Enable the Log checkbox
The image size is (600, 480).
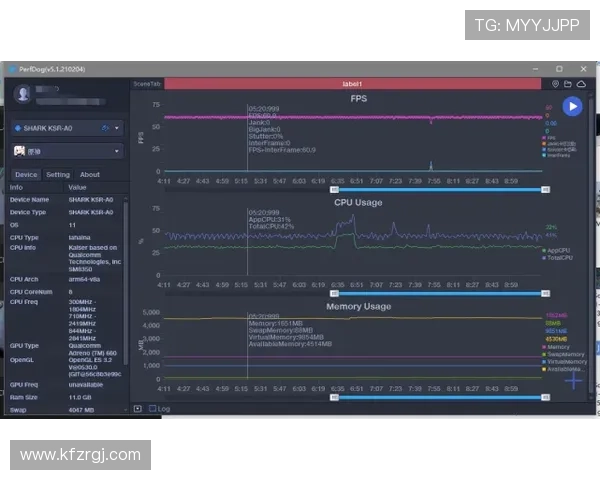(152, 408)
